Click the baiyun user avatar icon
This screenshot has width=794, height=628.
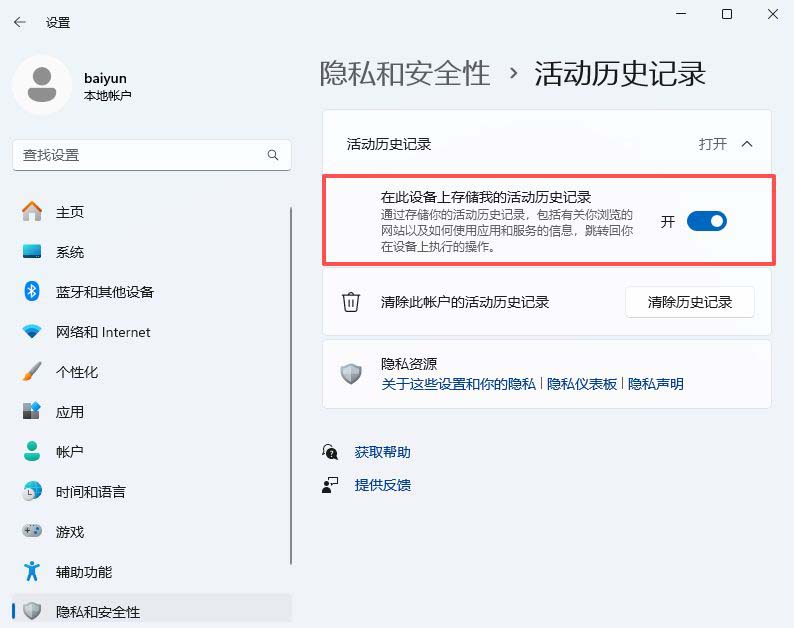[x=42, y=85]
